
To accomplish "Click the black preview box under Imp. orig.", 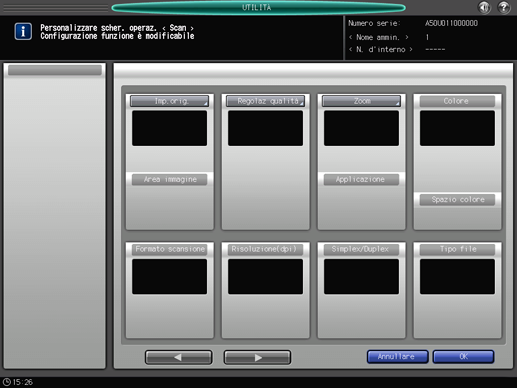I will [x=169, y=128].
